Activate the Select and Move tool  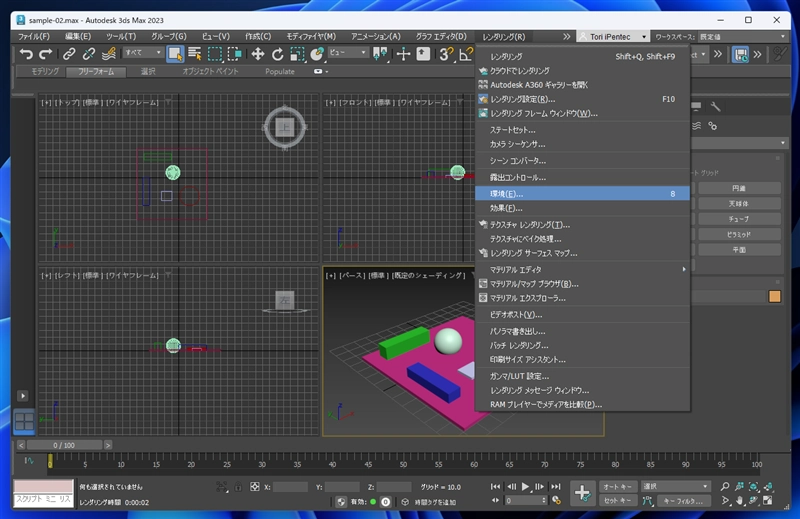click(x=258, y=54)
